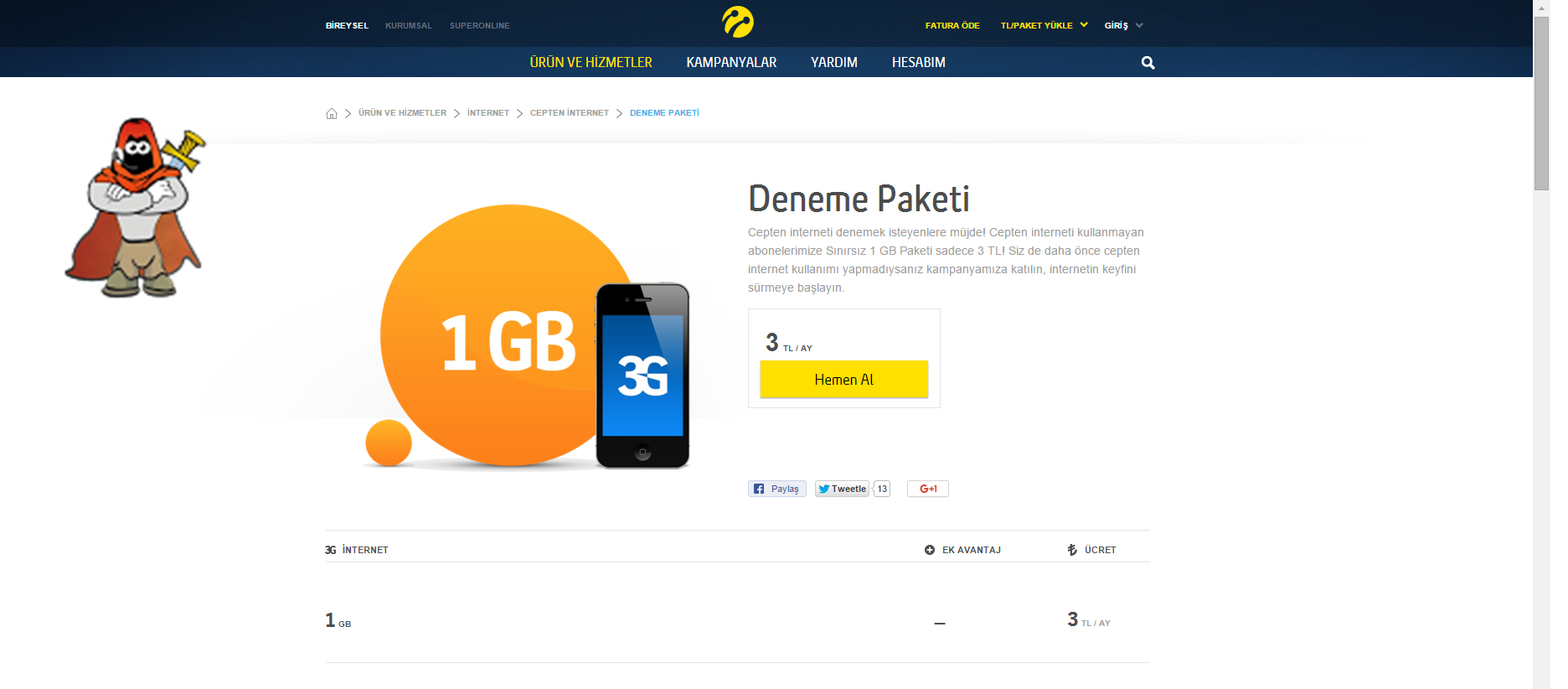Click the hooded mascot character image
The width and height of the screenshot is (1568, 689).
pyautogui.click(x=134, y=207)
